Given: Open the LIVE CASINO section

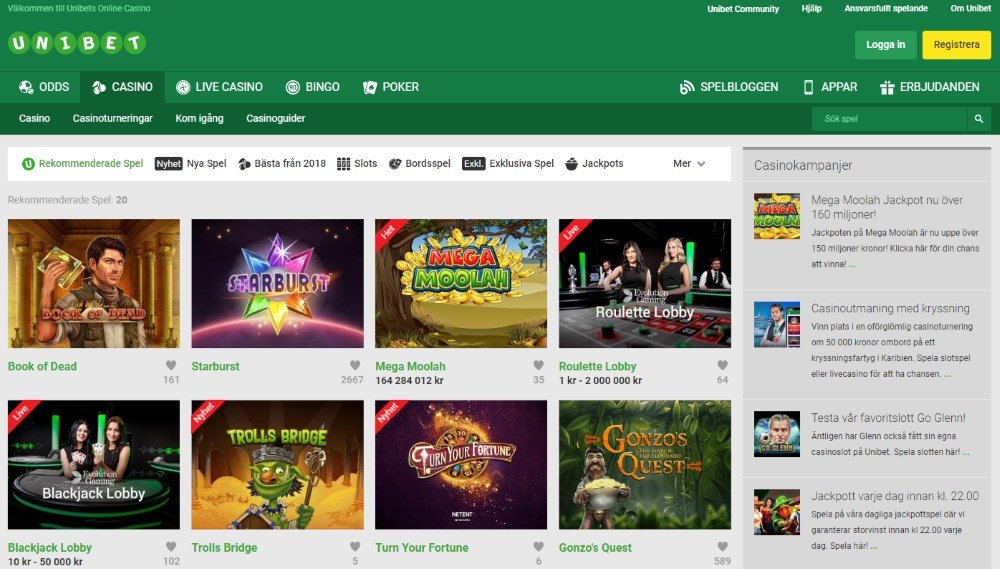Looking at the screenshot, I should click(x=219, y=87).
